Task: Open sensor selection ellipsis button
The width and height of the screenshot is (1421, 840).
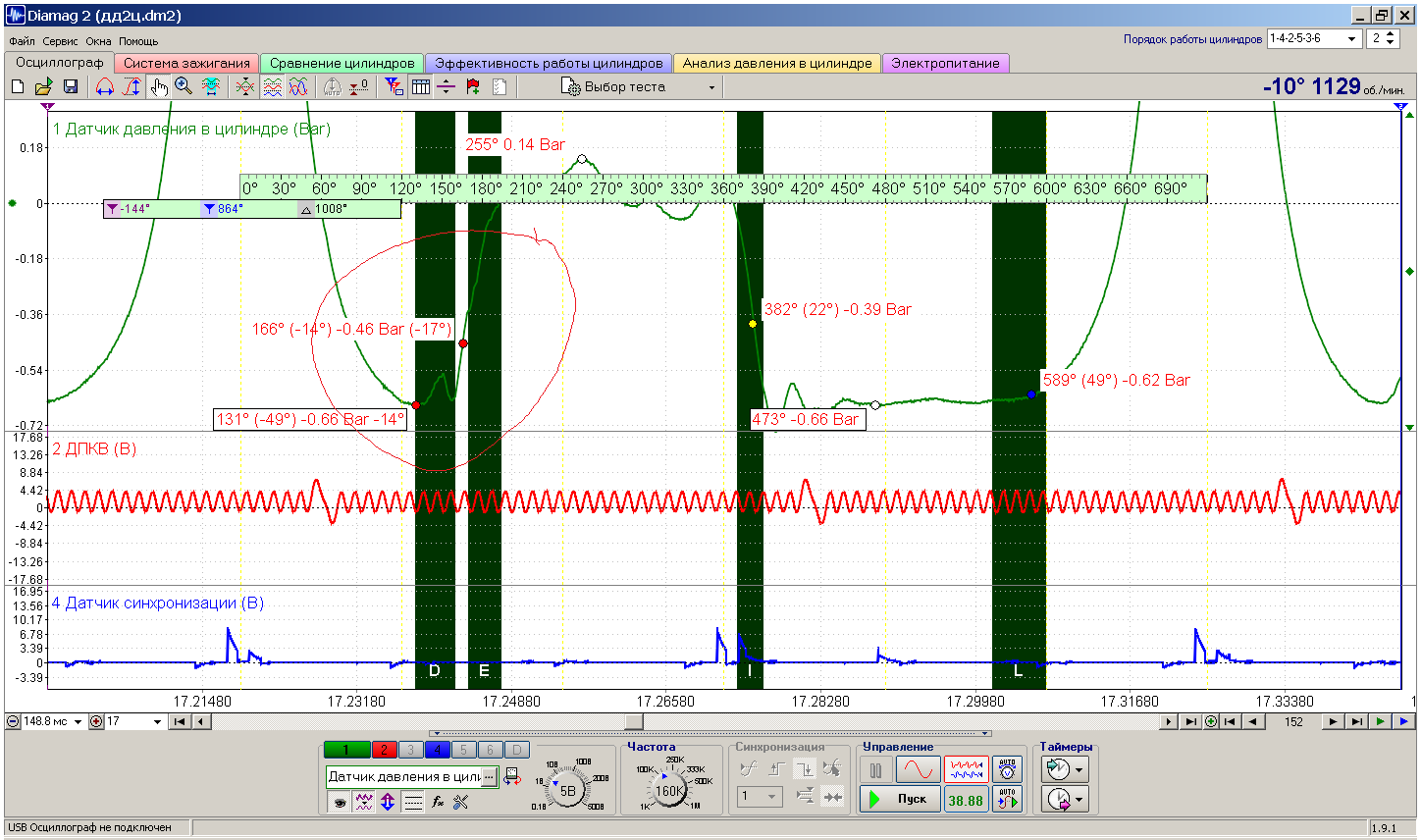Action: (490, 776)
